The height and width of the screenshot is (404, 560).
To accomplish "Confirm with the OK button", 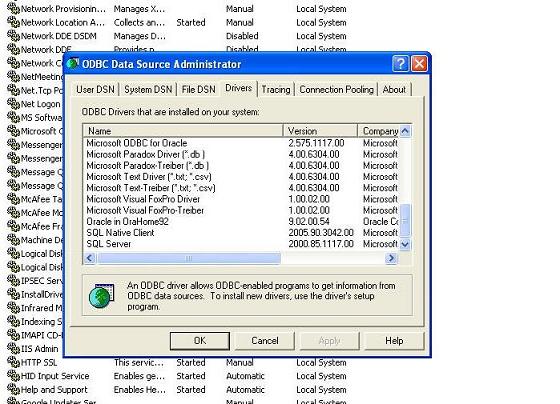I will click(x=200, y=341).
